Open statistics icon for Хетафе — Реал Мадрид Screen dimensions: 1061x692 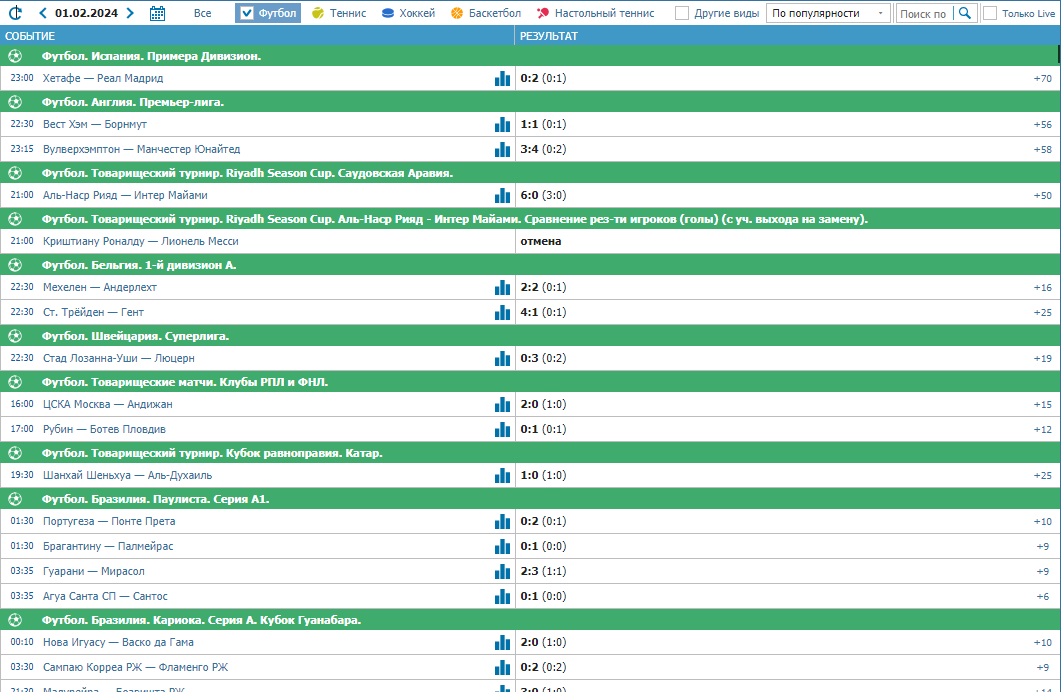click(502, 78)
